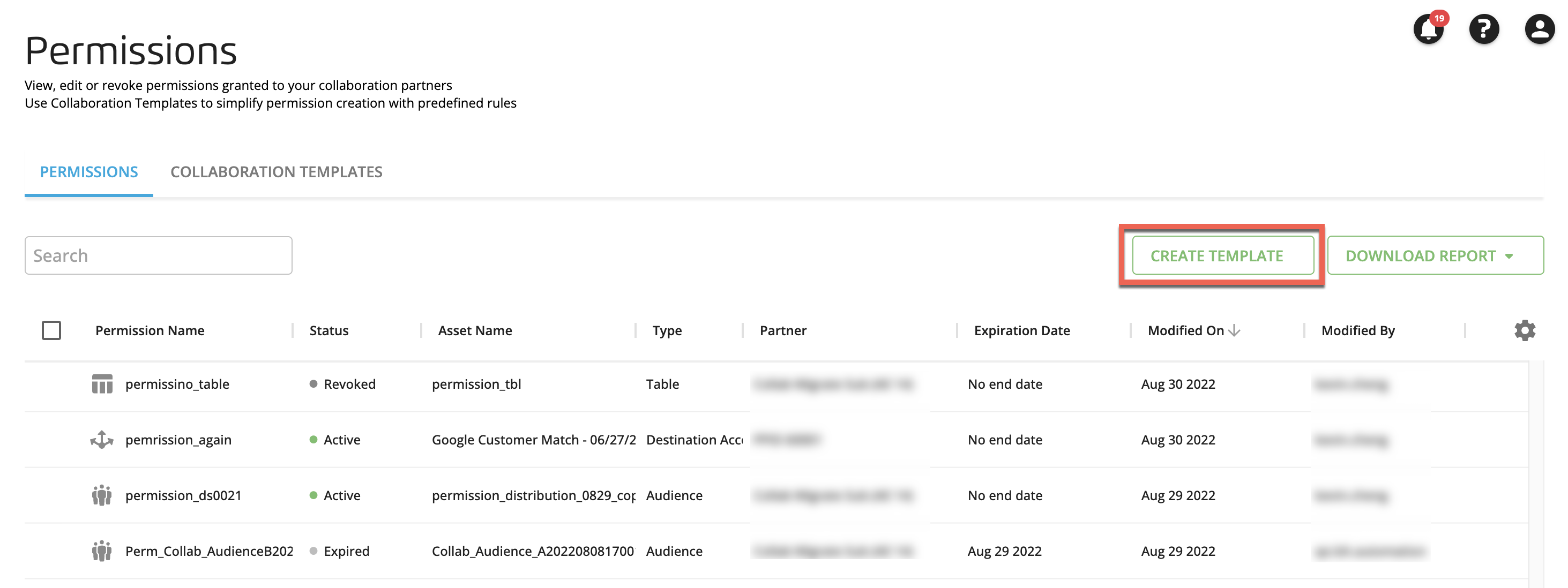
Task: Click the Aug 29 2022 expiration date
Action: (1004, 551)
